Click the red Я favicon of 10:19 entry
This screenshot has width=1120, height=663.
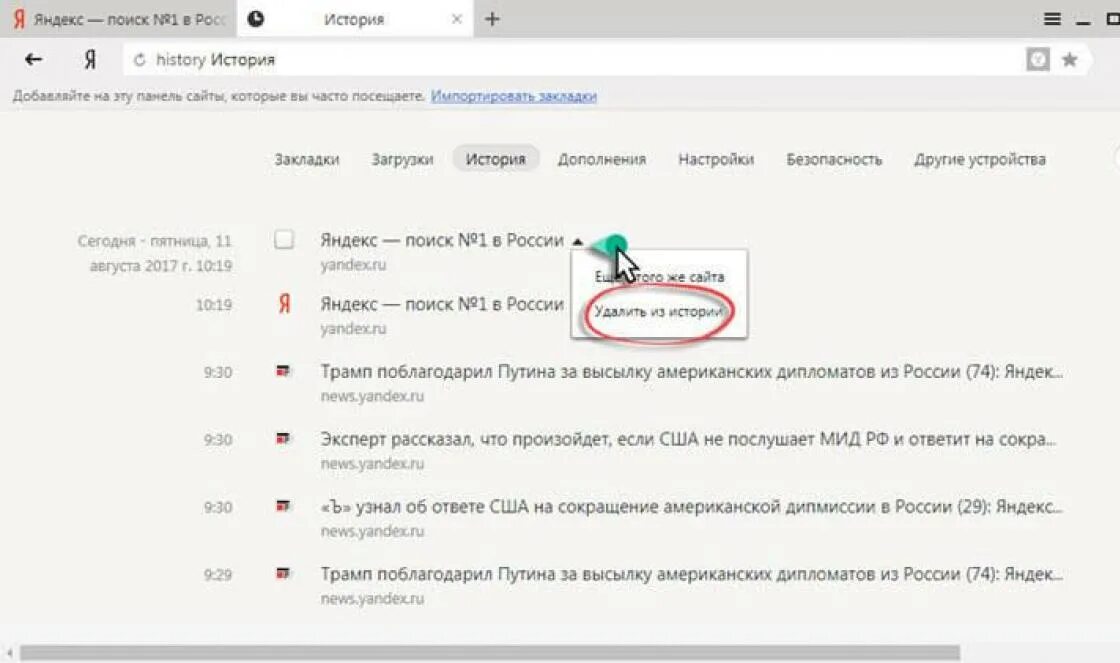pos(284,305)
